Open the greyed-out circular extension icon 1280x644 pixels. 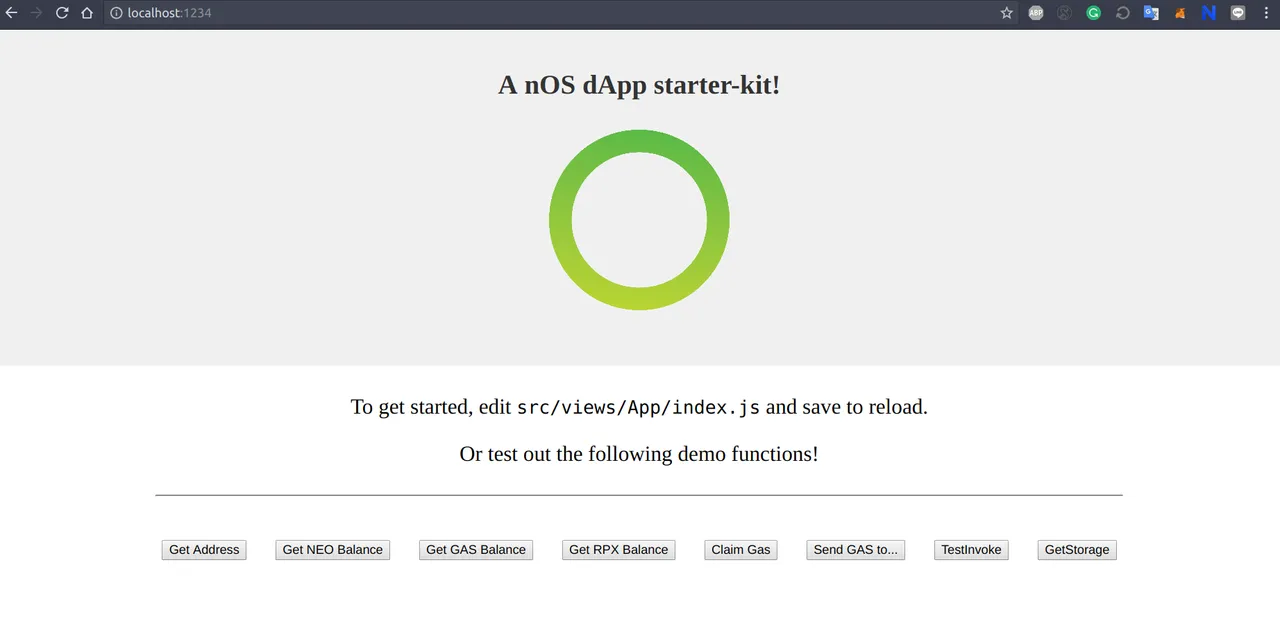(x=1065, y=13)
